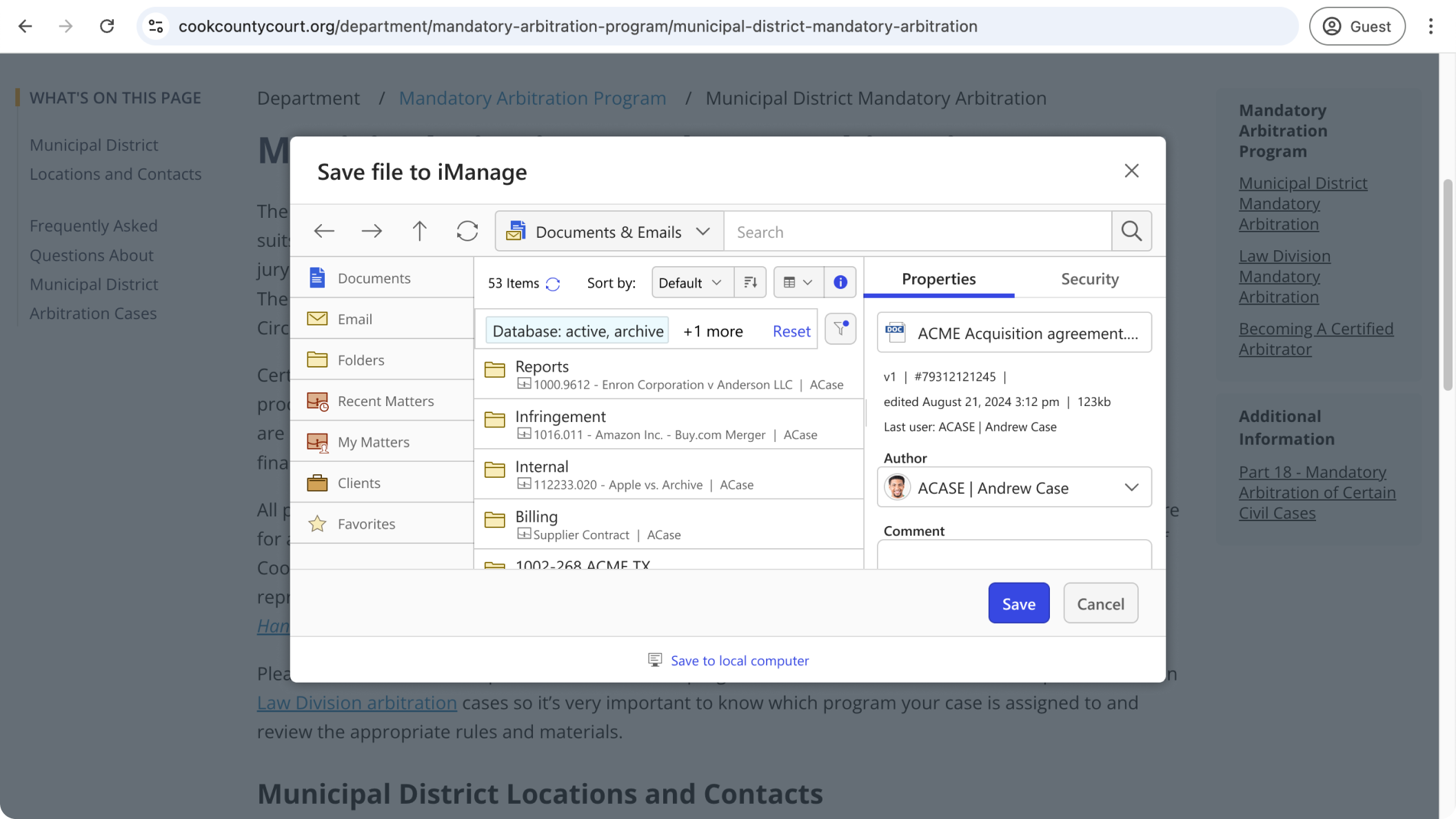Click Save to local computer link
Screen dimensions: 1456x819
point(739,660)
